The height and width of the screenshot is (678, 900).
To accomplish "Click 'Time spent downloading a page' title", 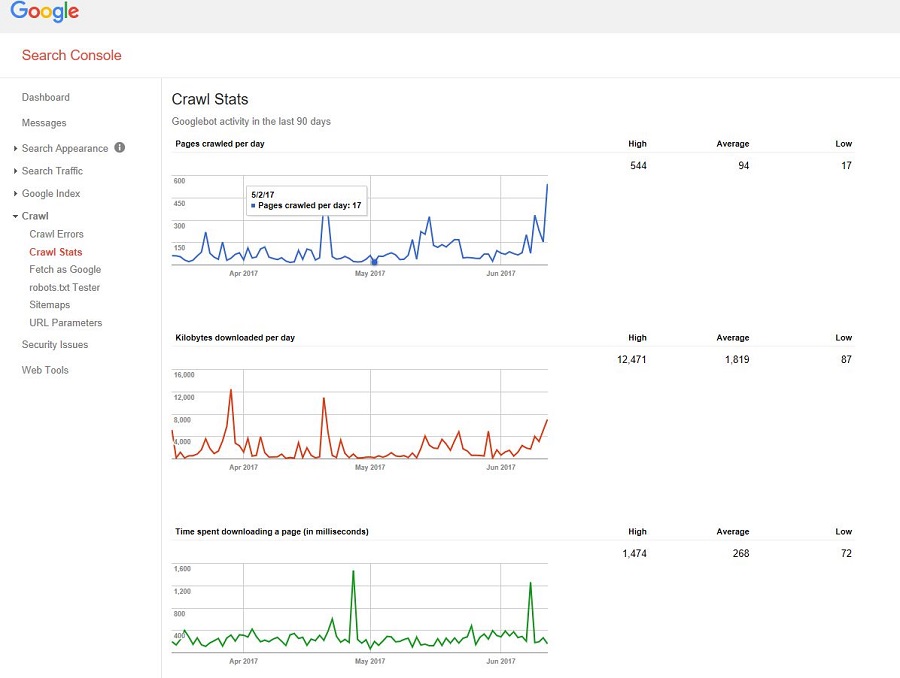I will [x=271, y=532].
